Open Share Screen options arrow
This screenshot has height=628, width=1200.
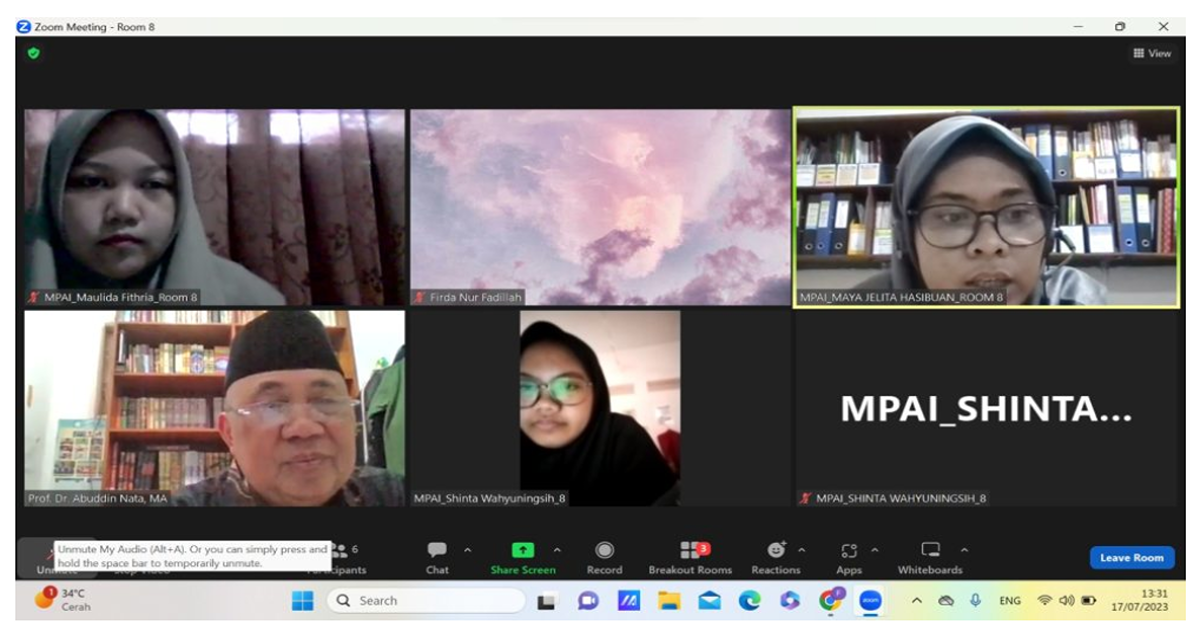point(556,548)
